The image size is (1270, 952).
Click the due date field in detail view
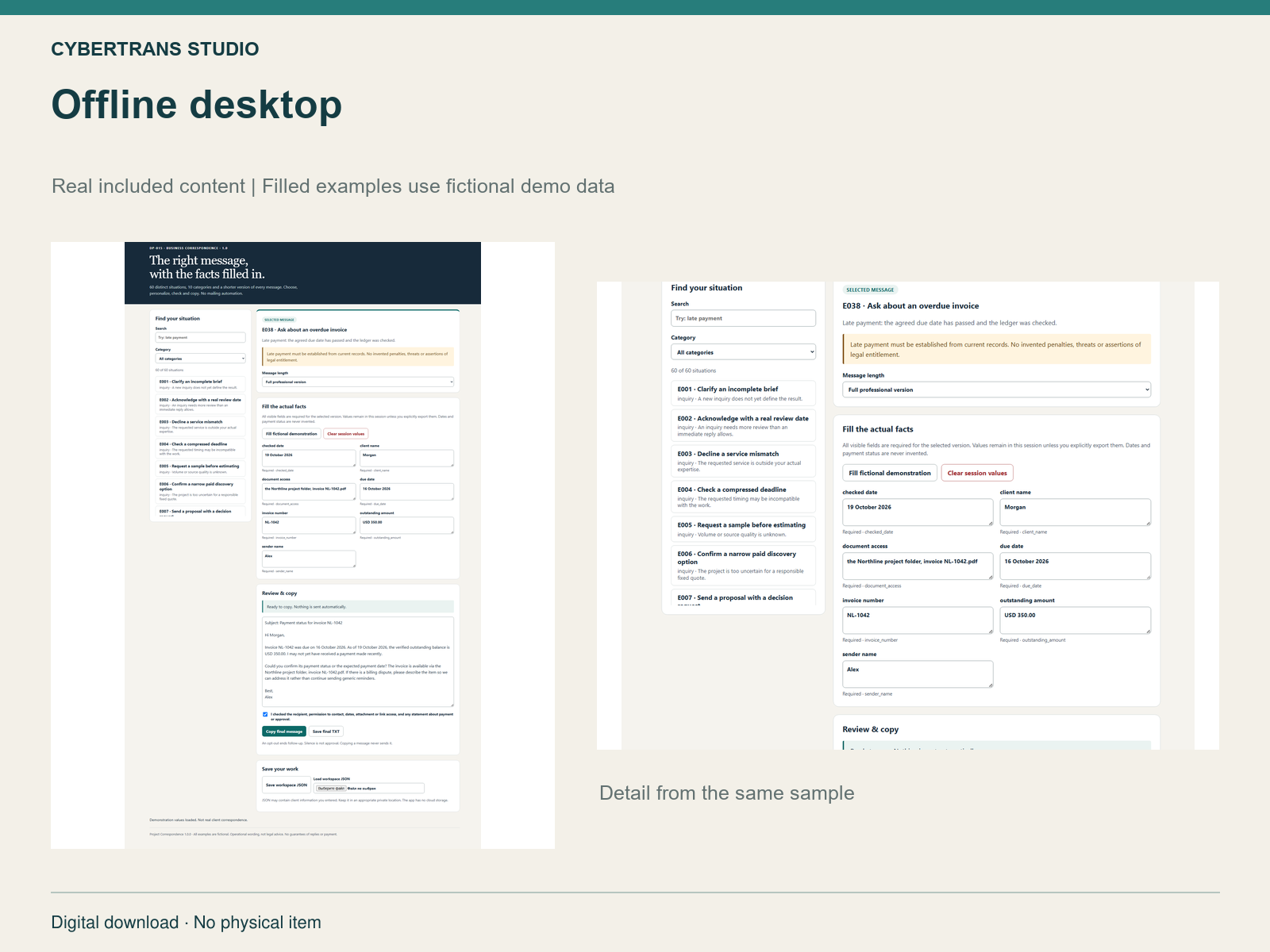[x=1075, y=566]
